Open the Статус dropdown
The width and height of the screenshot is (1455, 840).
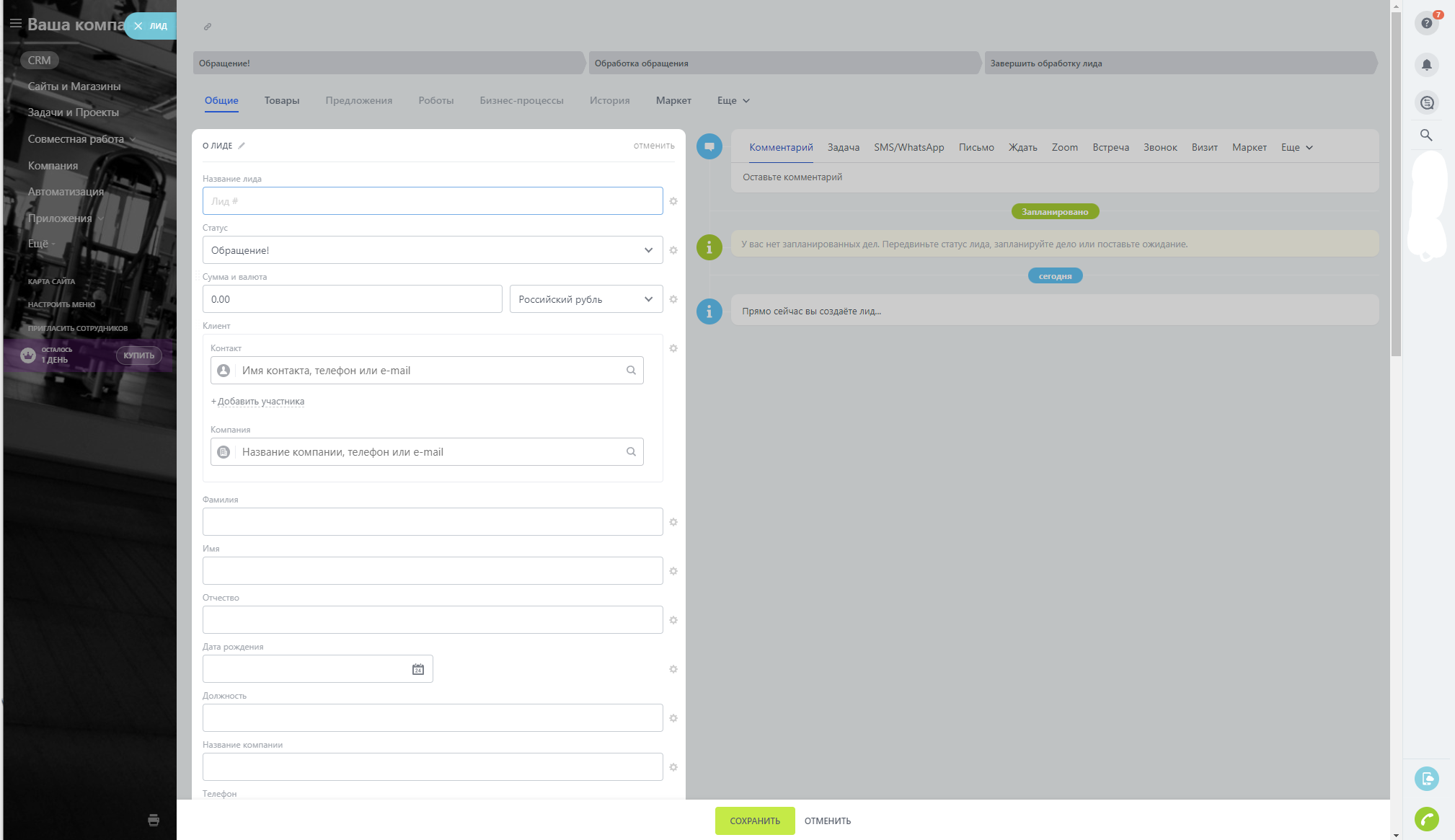click(433, 250)
